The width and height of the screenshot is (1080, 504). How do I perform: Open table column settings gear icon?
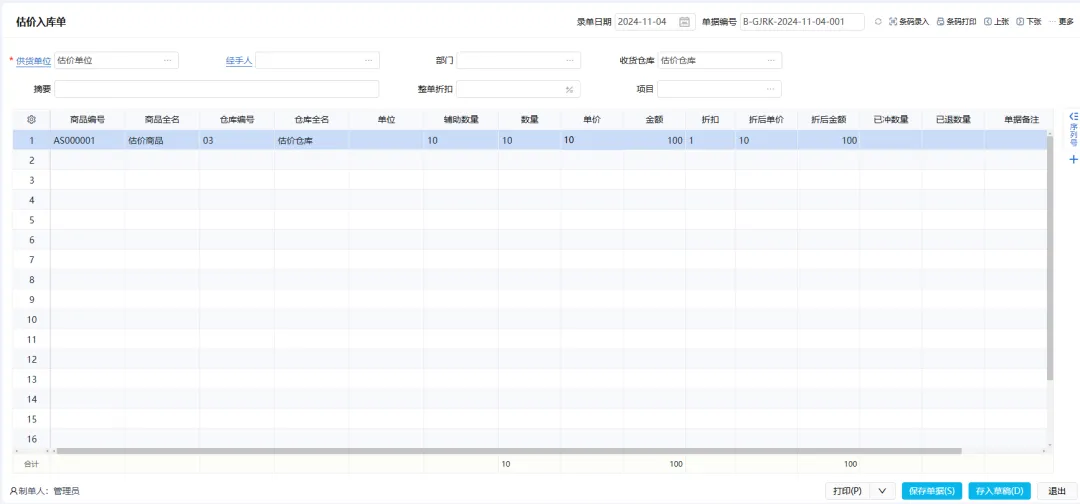[31, 120]
